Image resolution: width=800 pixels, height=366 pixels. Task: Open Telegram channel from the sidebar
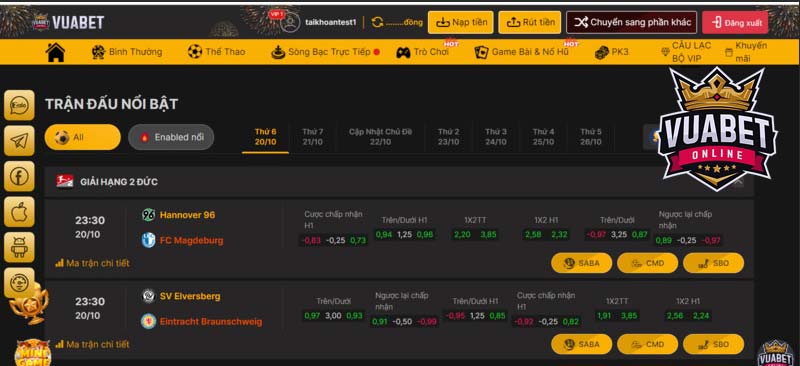pos(19,141)
